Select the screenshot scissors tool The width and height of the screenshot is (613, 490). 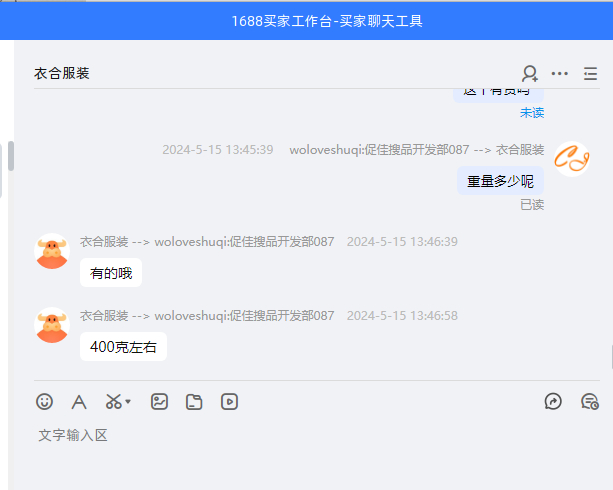coord(113,402)
